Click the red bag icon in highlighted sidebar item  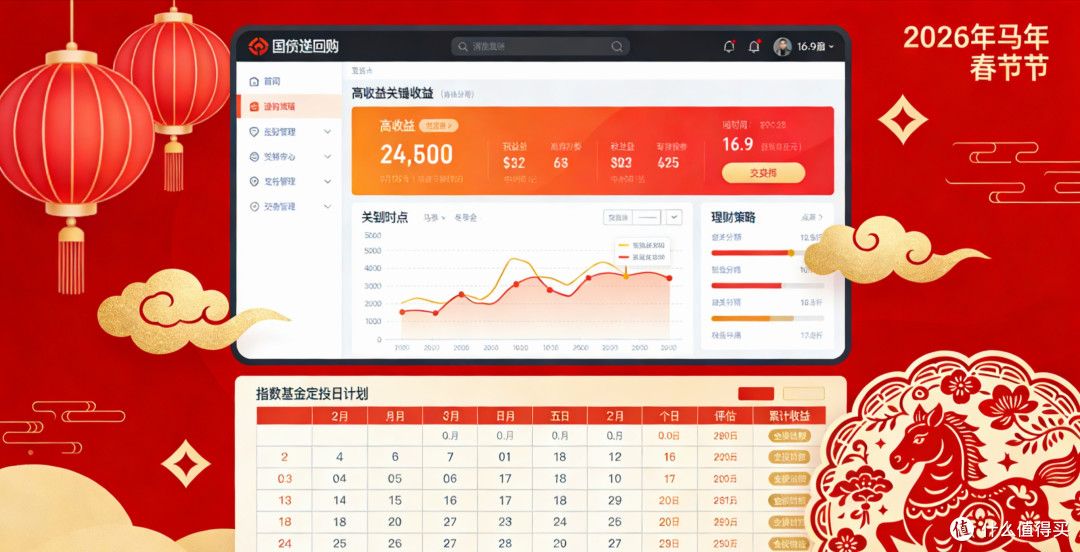pos(254,107)
